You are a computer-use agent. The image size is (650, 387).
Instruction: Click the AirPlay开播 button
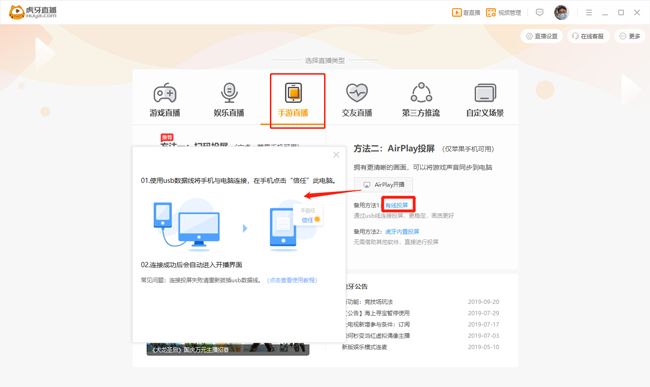[383, 184]
